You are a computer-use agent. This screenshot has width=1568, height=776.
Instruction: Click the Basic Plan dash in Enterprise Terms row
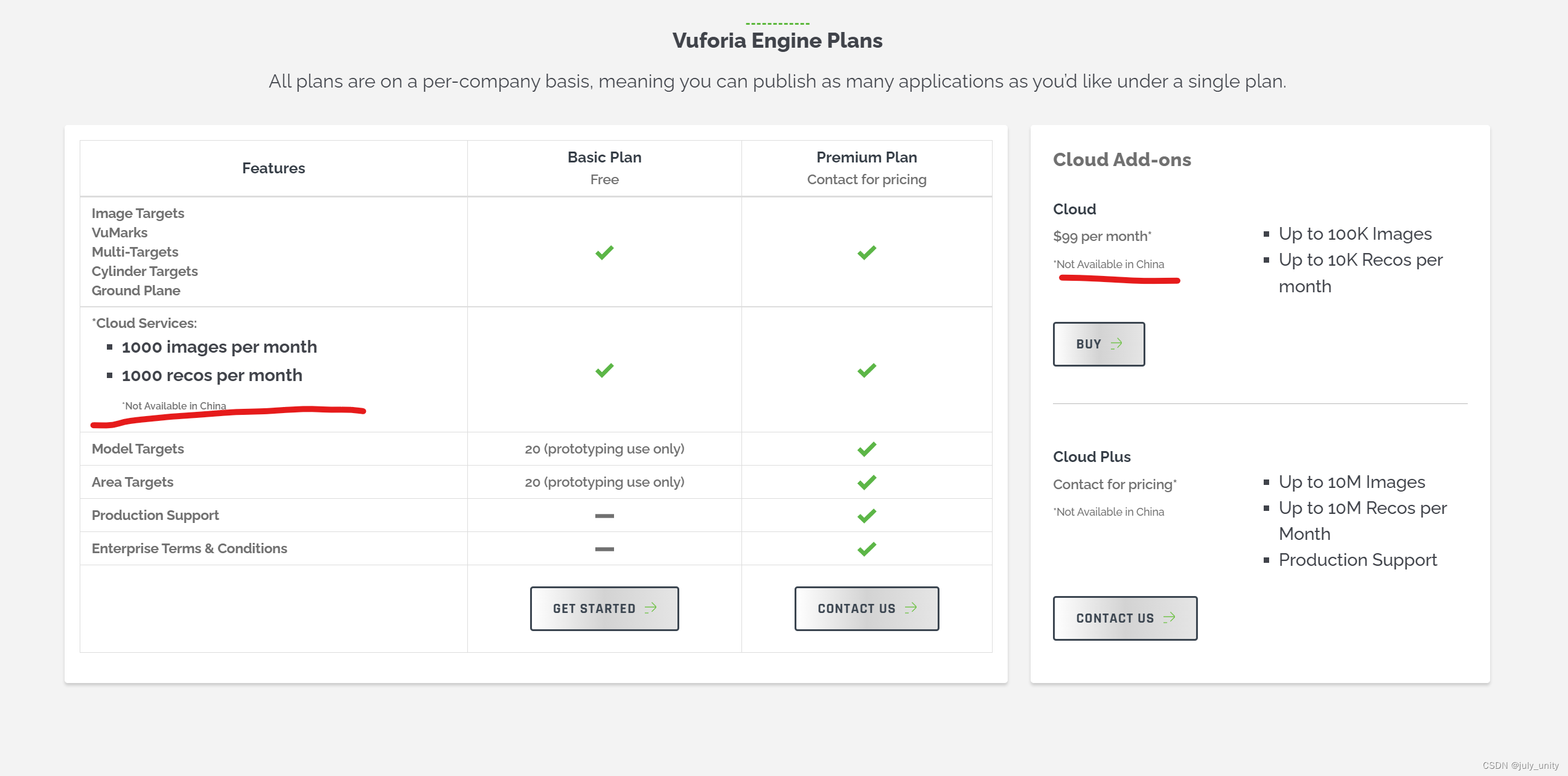[604, 548]
